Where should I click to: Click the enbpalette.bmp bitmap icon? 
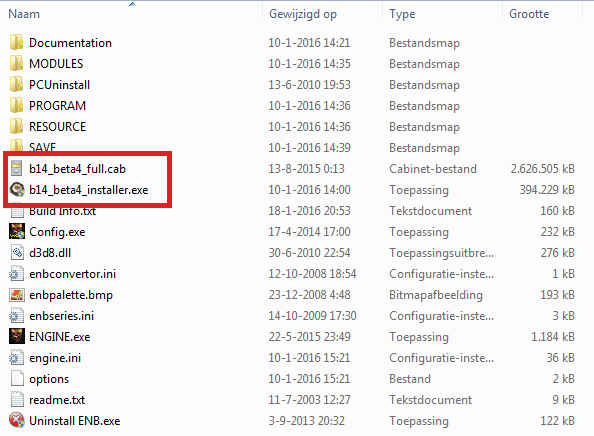(17, 295)
